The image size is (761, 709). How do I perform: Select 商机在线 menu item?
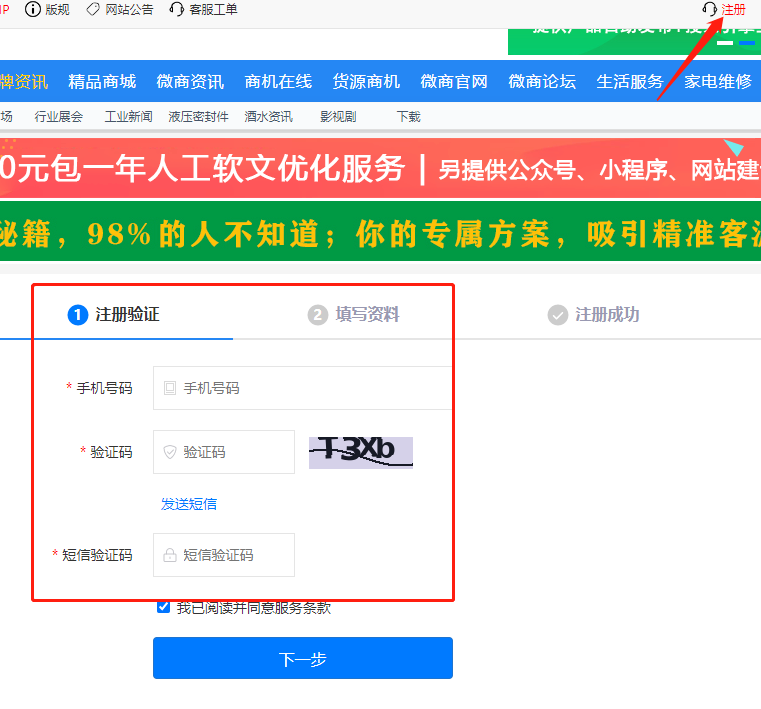[x=278, y=82]
